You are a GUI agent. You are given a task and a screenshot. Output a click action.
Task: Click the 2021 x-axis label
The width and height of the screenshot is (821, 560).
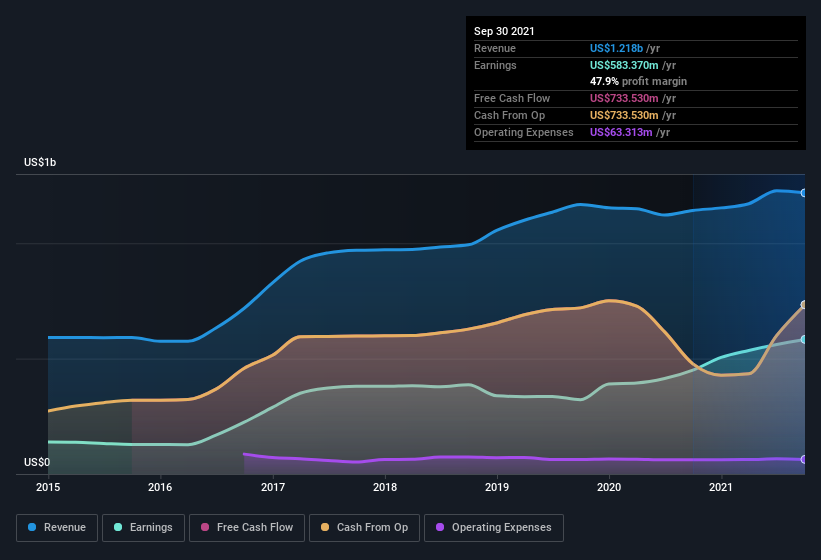pyautogui.click(x=721, y=487)
